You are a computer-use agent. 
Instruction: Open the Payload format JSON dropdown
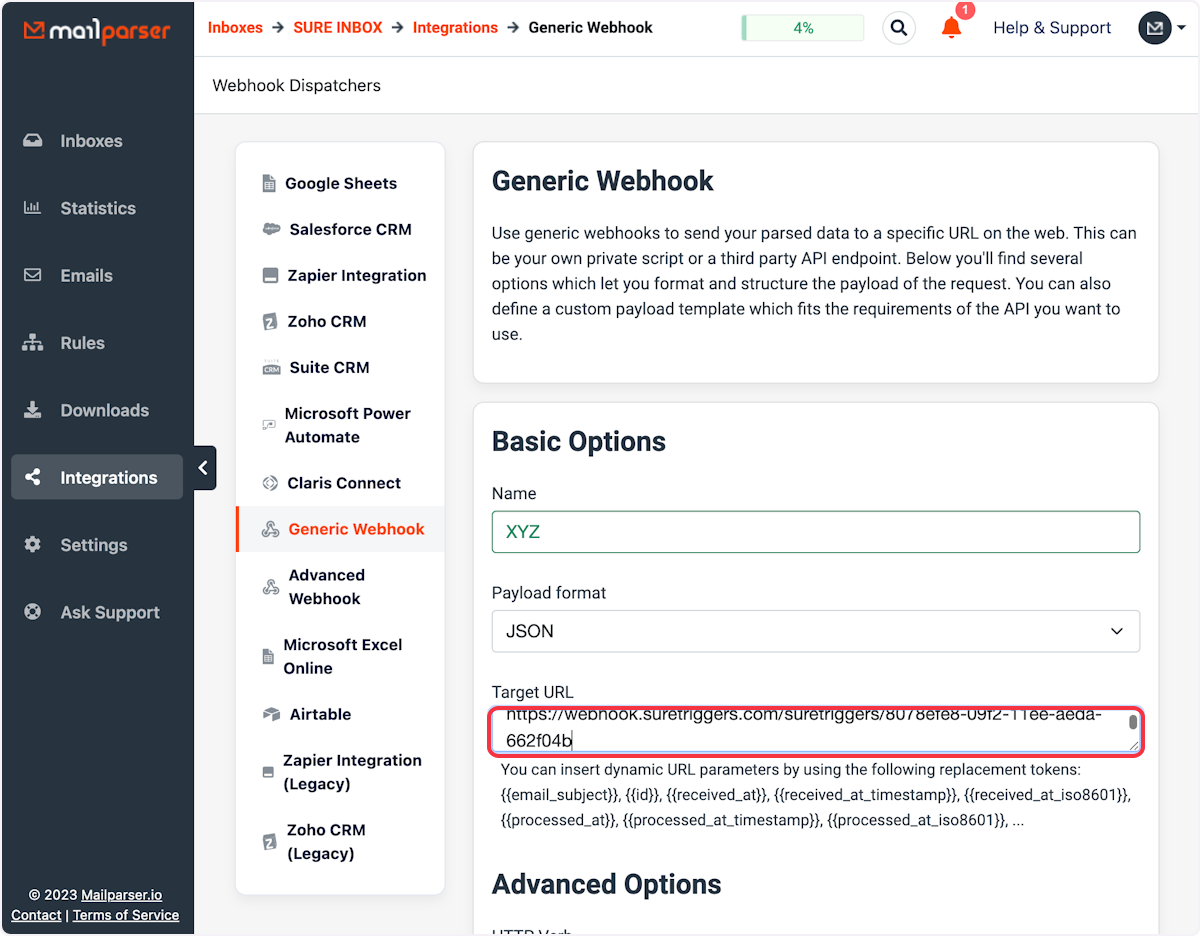point(816,631)
